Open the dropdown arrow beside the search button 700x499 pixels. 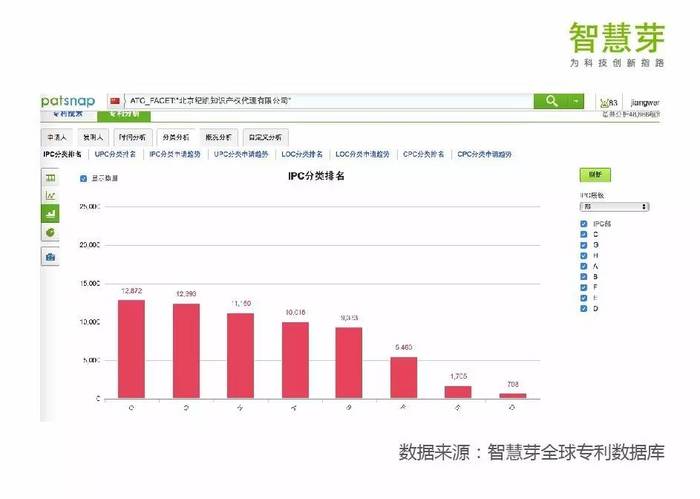(576, 101)
